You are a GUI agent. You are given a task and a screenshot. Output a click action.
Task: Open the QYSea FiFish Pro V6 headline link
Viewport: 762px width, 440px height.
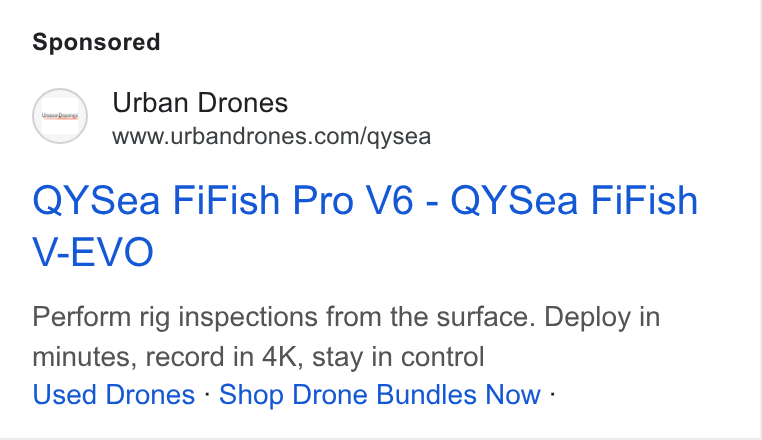[x=365, y=226]
